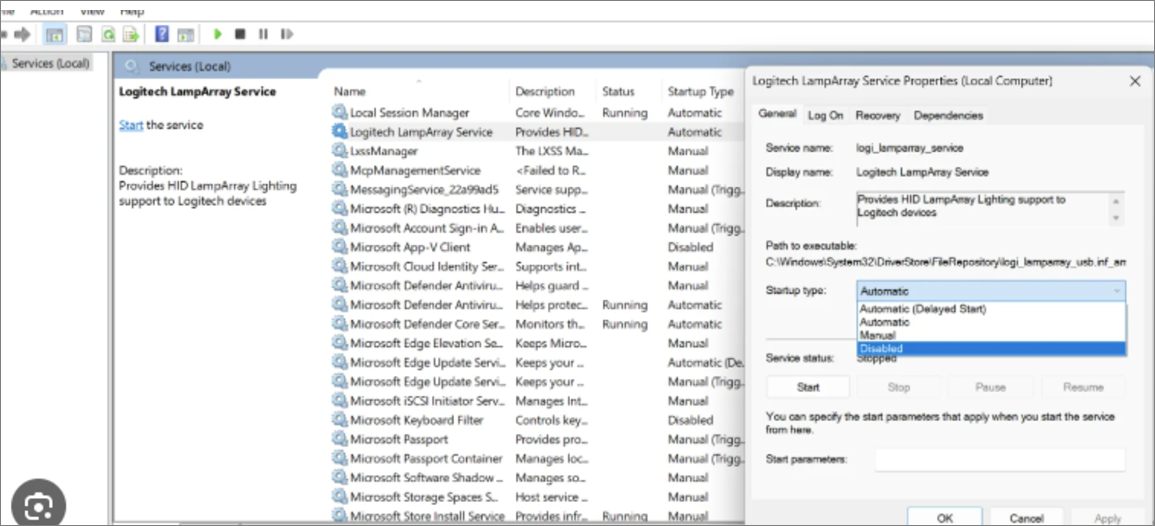Open the Dependencies tab
Screen dimensions: 1155x526
click(x=947, y=115)
